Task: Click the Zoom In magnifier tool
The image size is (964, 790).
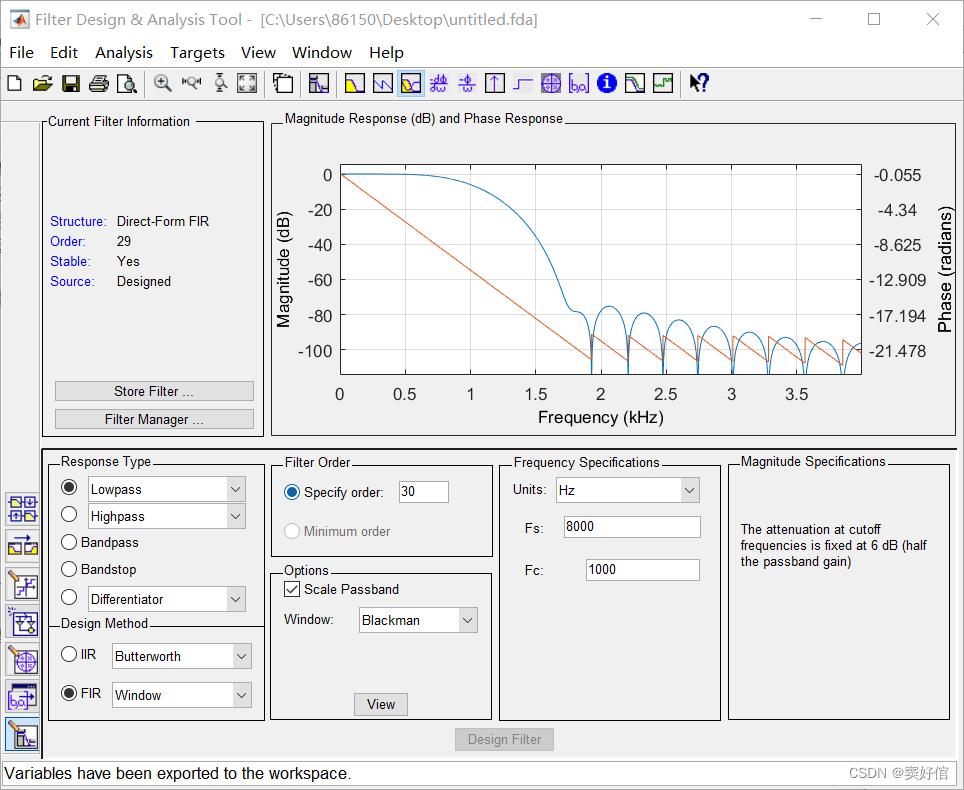Action: pos(162,83)
